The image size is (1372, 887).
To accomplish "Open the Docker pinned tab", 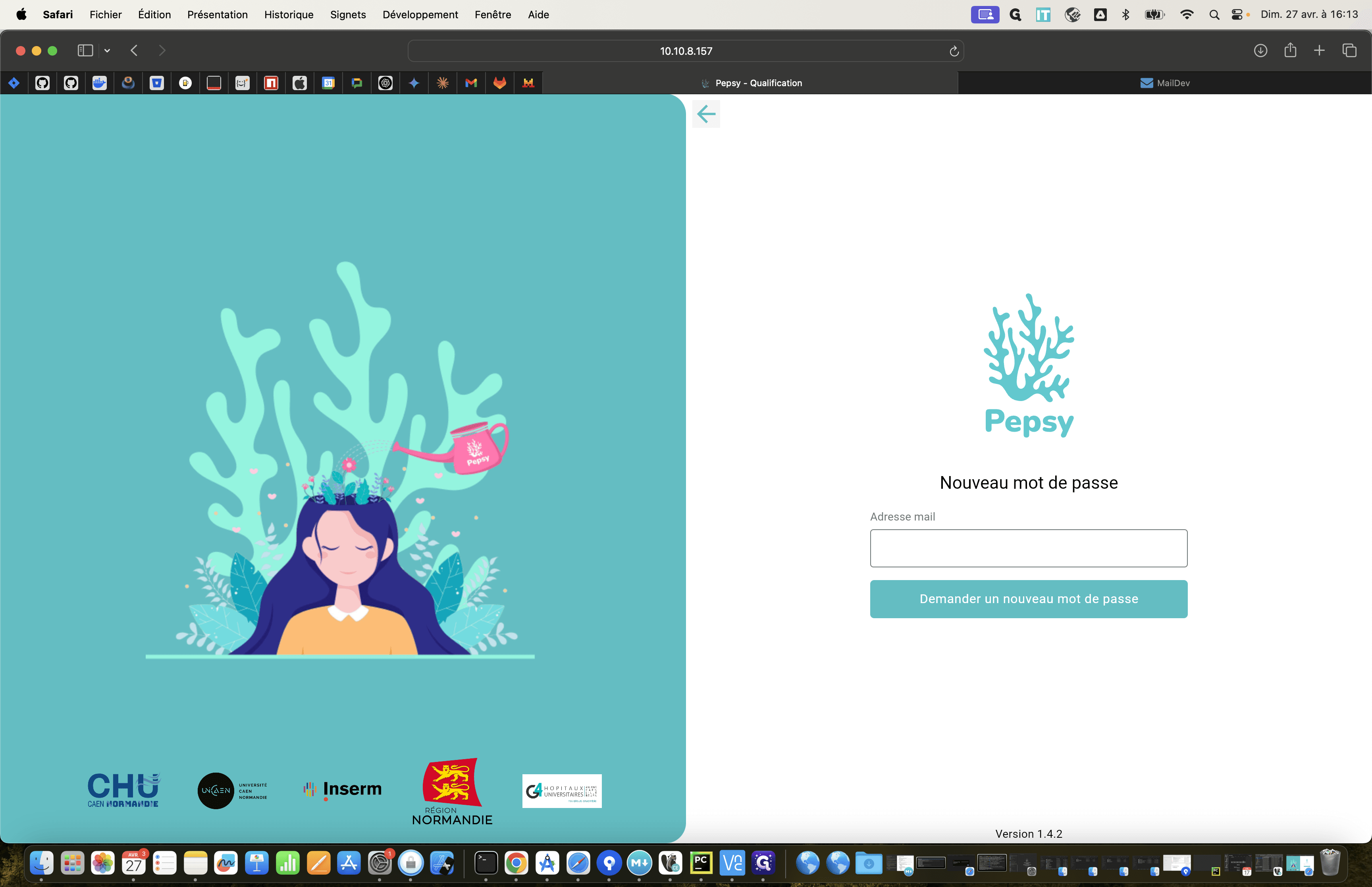I will 100,83.
